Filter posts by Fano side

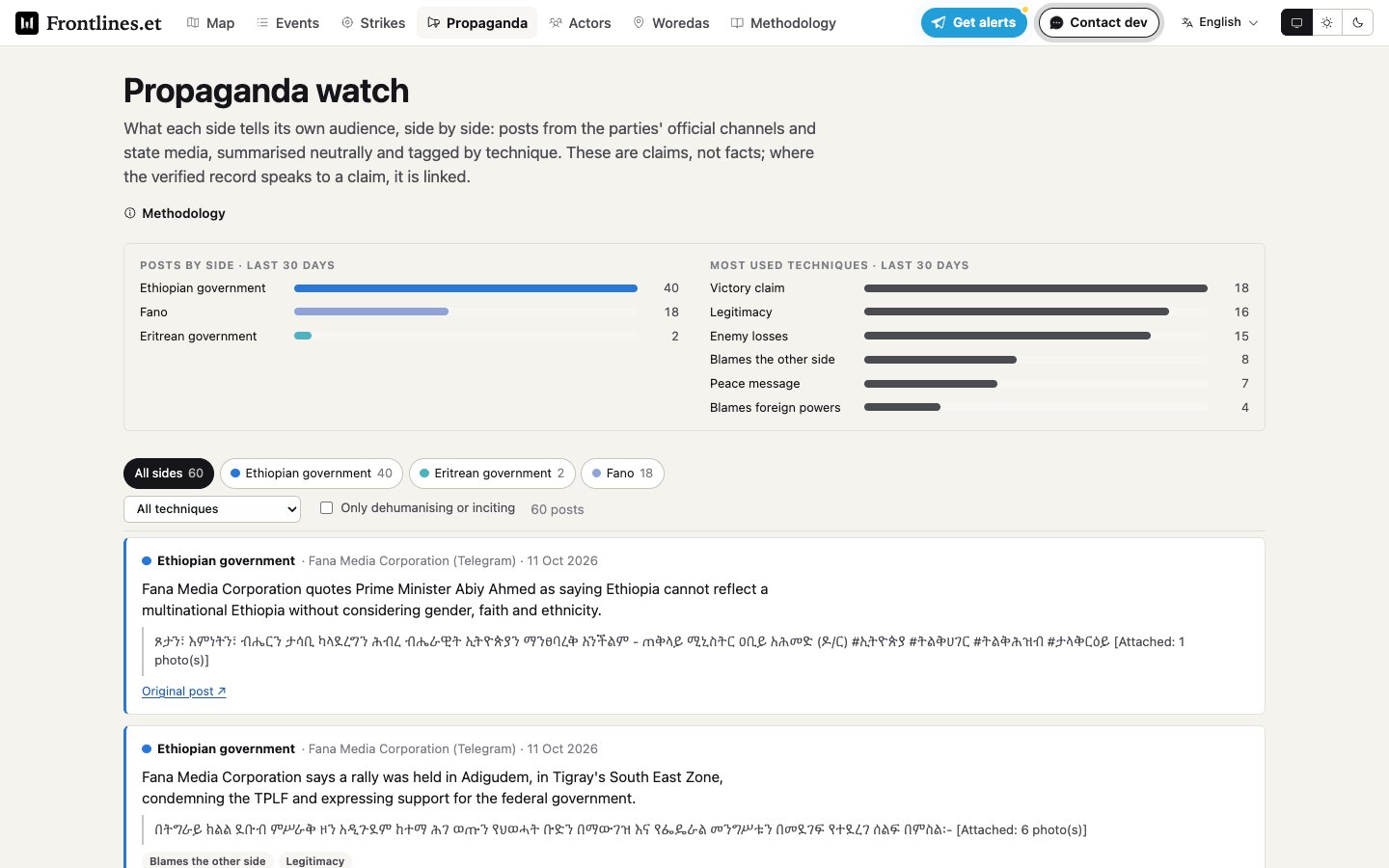pyautogui.click(x=622, y=474)
